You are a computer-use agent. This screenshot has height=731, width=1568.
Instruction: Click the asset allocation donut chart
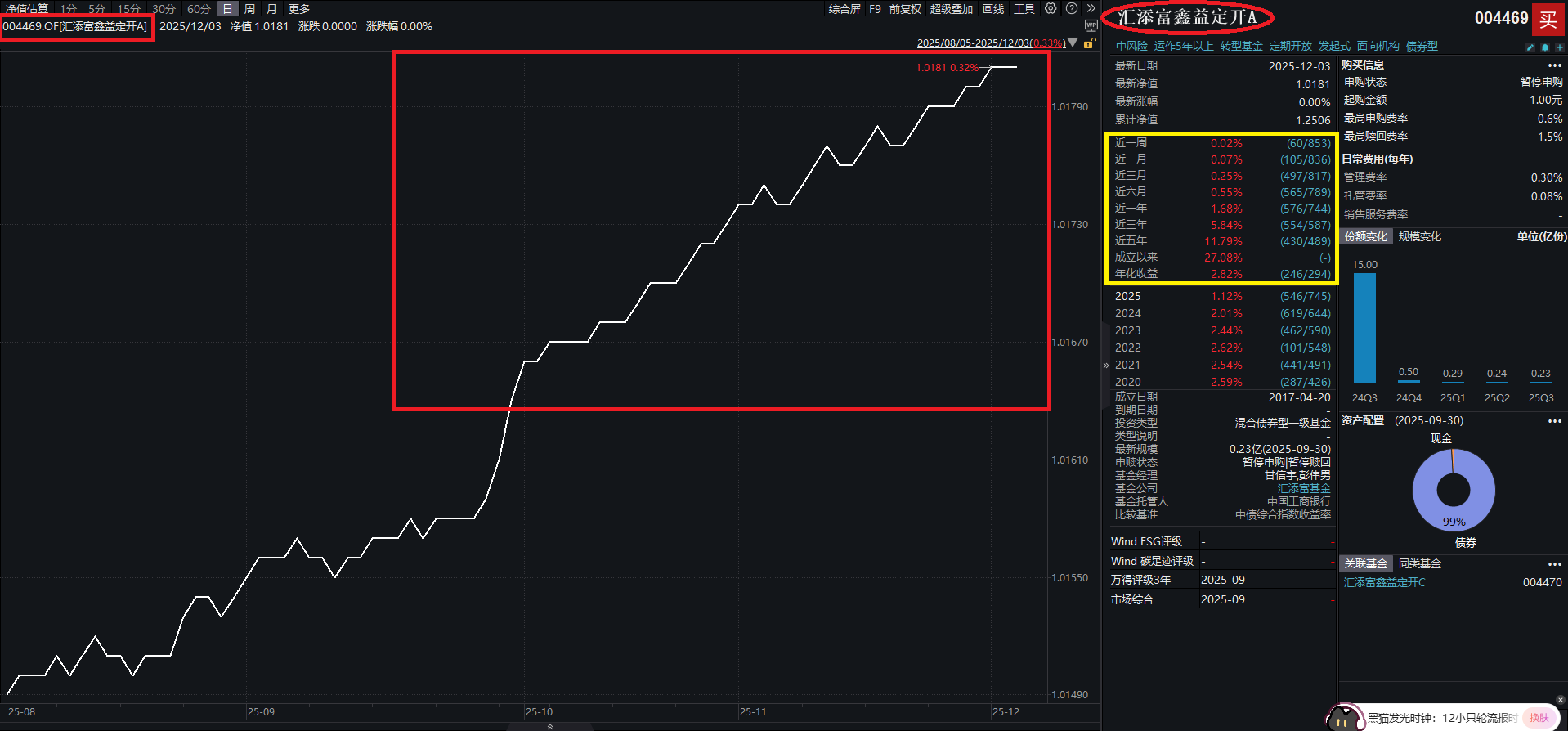(1454, 491)
